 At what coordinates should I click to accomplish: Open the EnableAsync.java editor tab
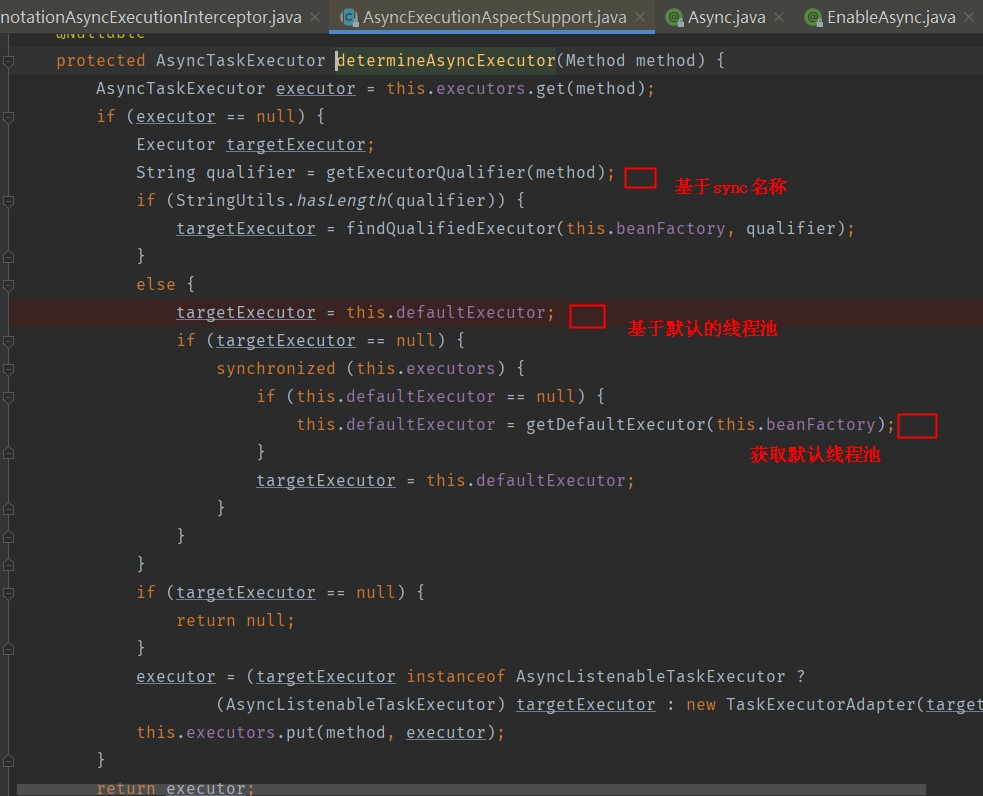coord(890,17)
